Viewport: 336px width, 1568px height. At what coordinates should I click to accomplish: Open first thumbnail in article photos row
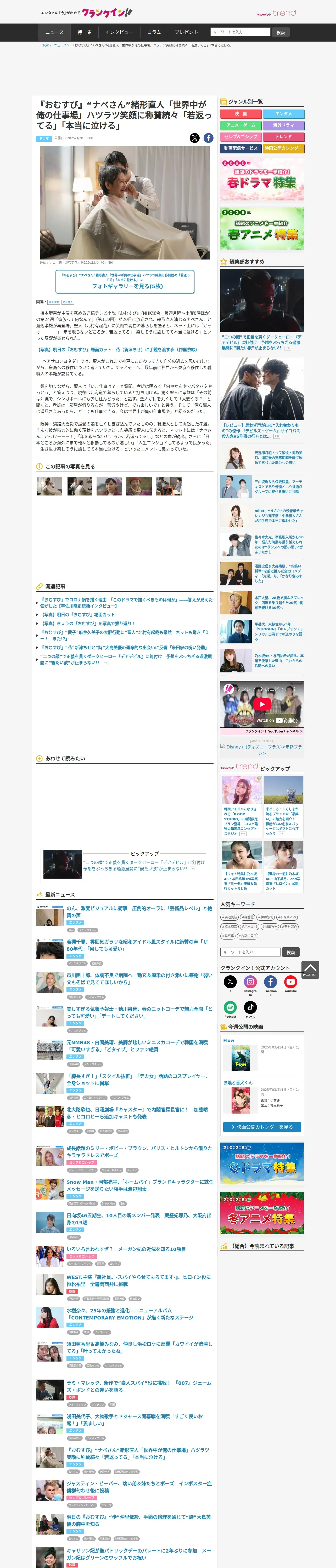click(x=49, y=486)
